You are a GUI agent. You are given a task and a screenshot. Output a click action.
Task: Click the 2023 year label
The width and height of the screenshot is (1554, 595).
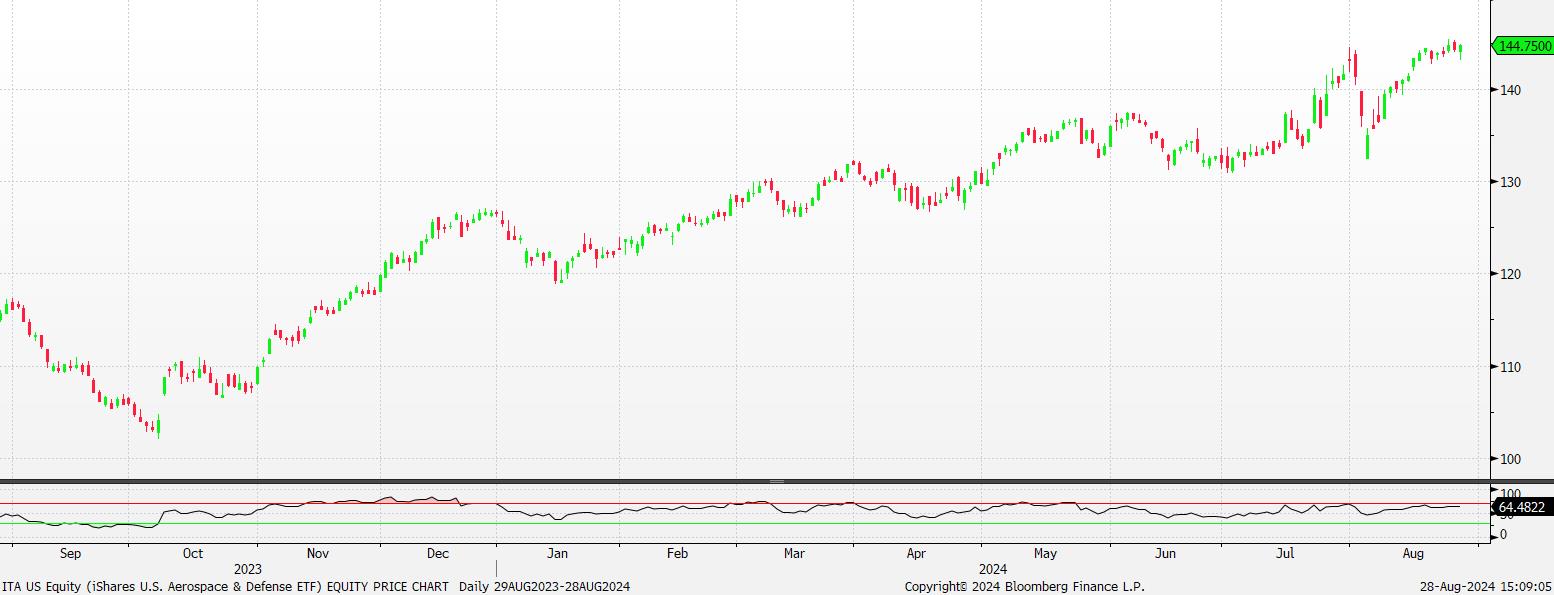(248, 568)
